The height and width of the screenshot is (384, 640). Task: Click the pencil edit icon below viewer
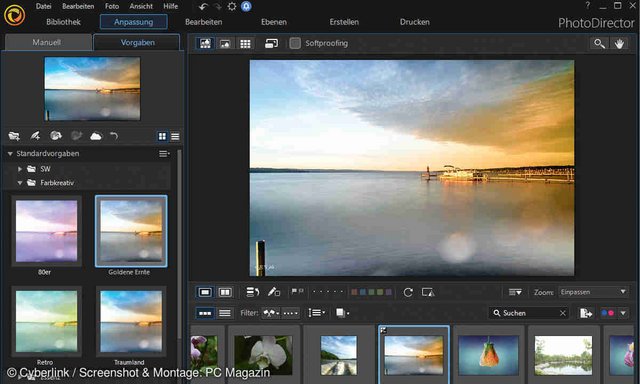click(x=273, y=292)
